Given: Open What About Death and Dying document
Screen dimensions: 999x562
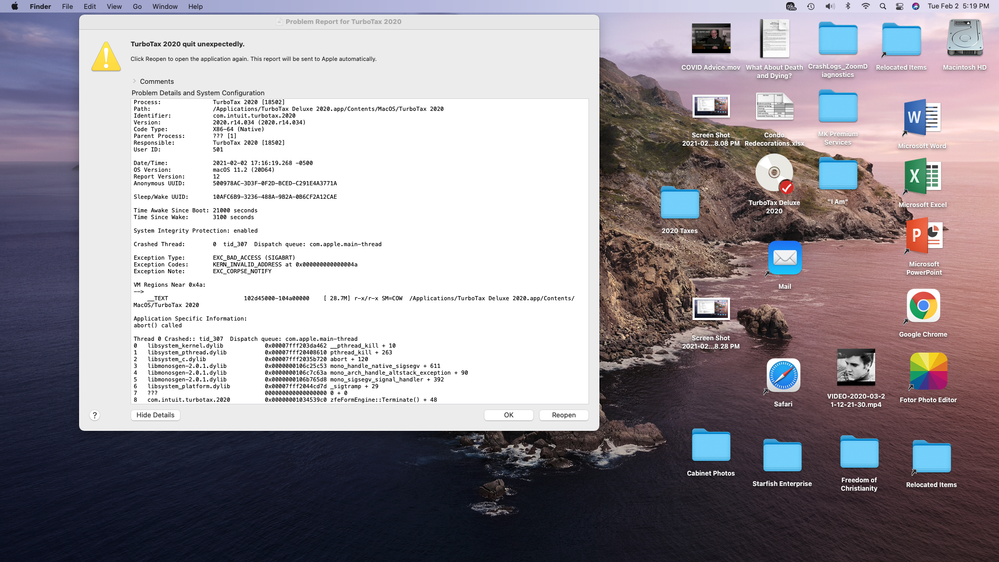Looking at the screenshot, I should click(x=774, y=39).
